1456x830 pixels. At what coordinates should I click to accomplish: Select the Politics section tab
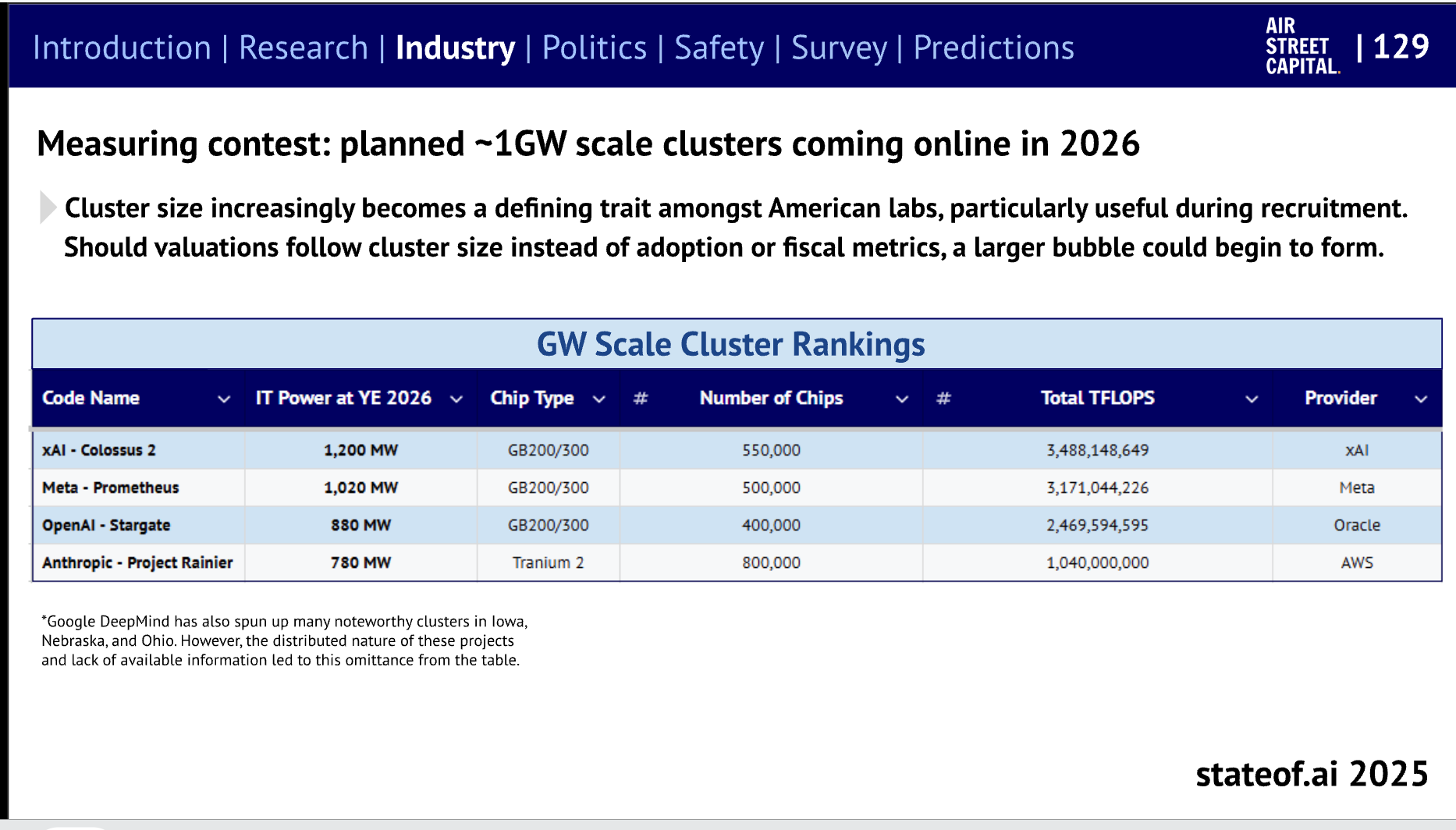594,48
